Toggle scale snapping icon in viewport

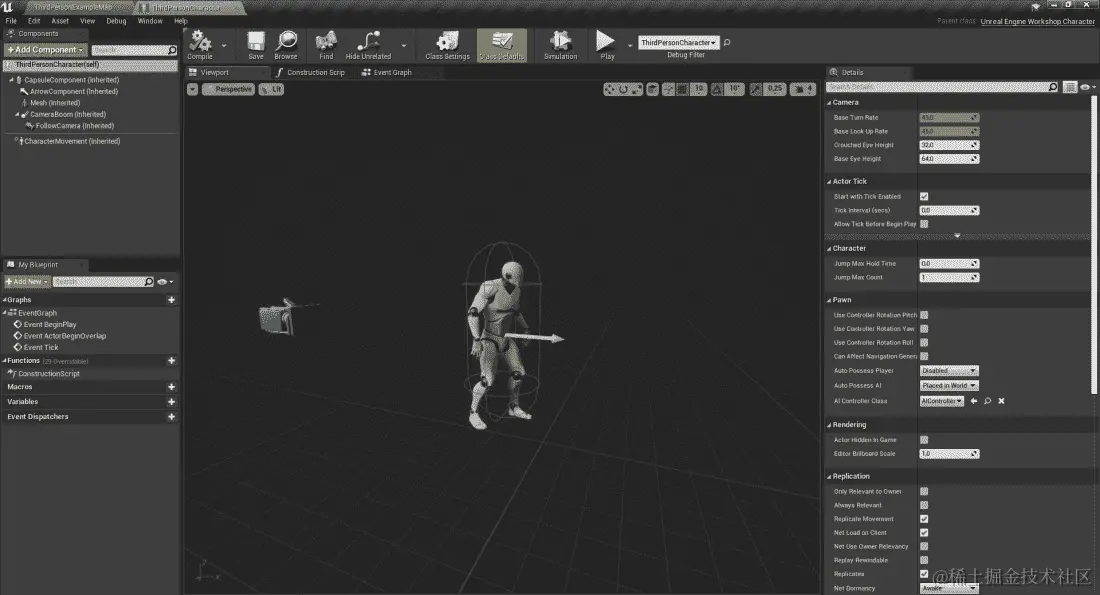coord(756,89)
